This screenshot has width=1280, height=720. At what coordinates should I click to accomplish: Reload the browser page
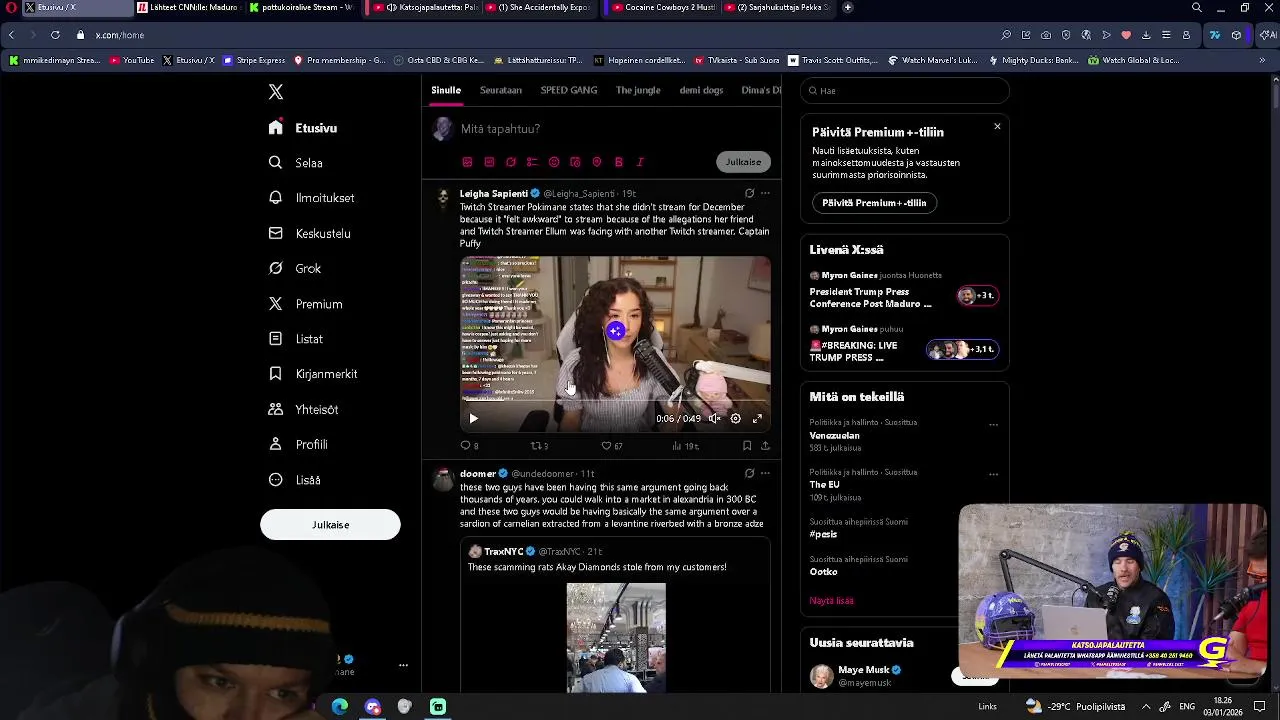(55, 35)
